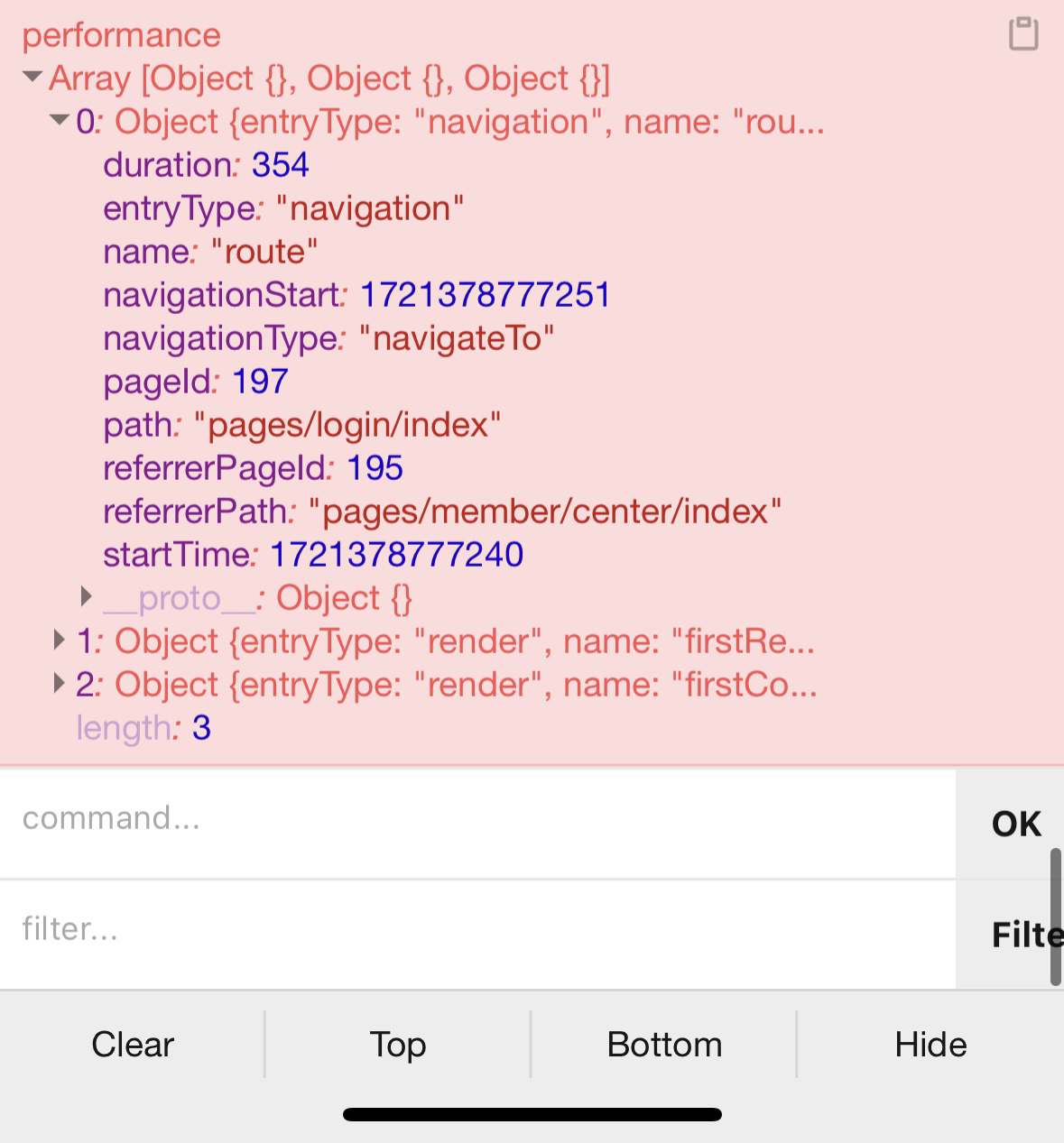Hide the console panel
1064x1143 pixels.
pyautogui.click(x=930, y=1045)
